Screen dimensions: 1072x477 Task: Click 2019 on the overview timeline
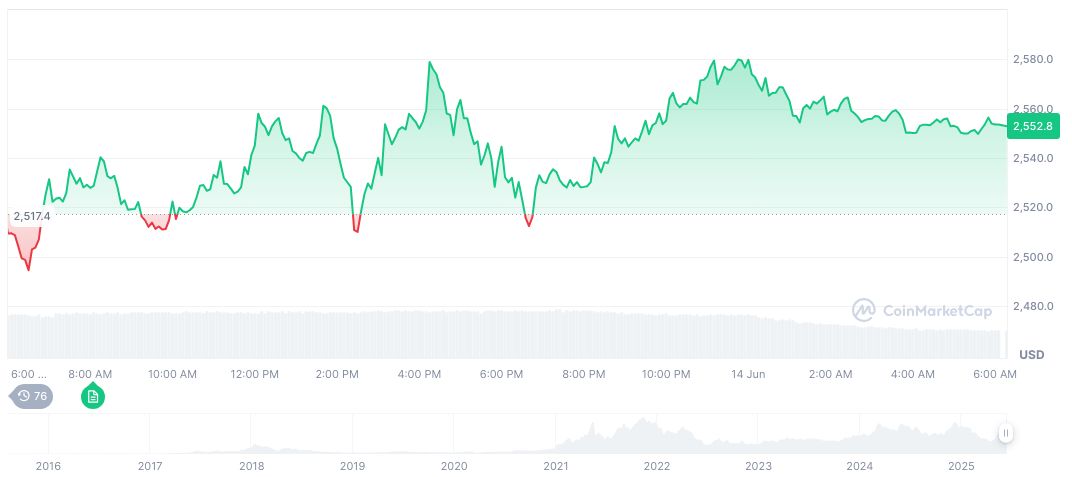352,466
